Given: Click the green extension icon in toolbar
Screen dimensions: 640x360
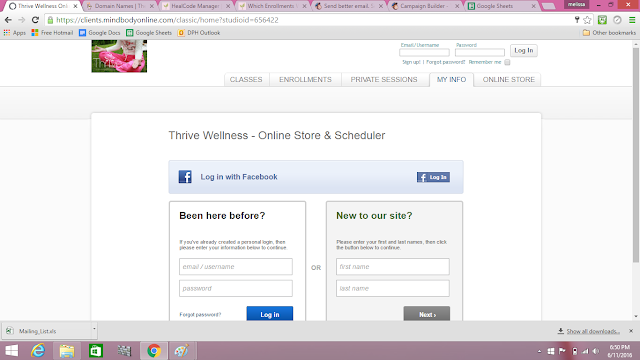Looking at the screenshot, I should point(602,20).
